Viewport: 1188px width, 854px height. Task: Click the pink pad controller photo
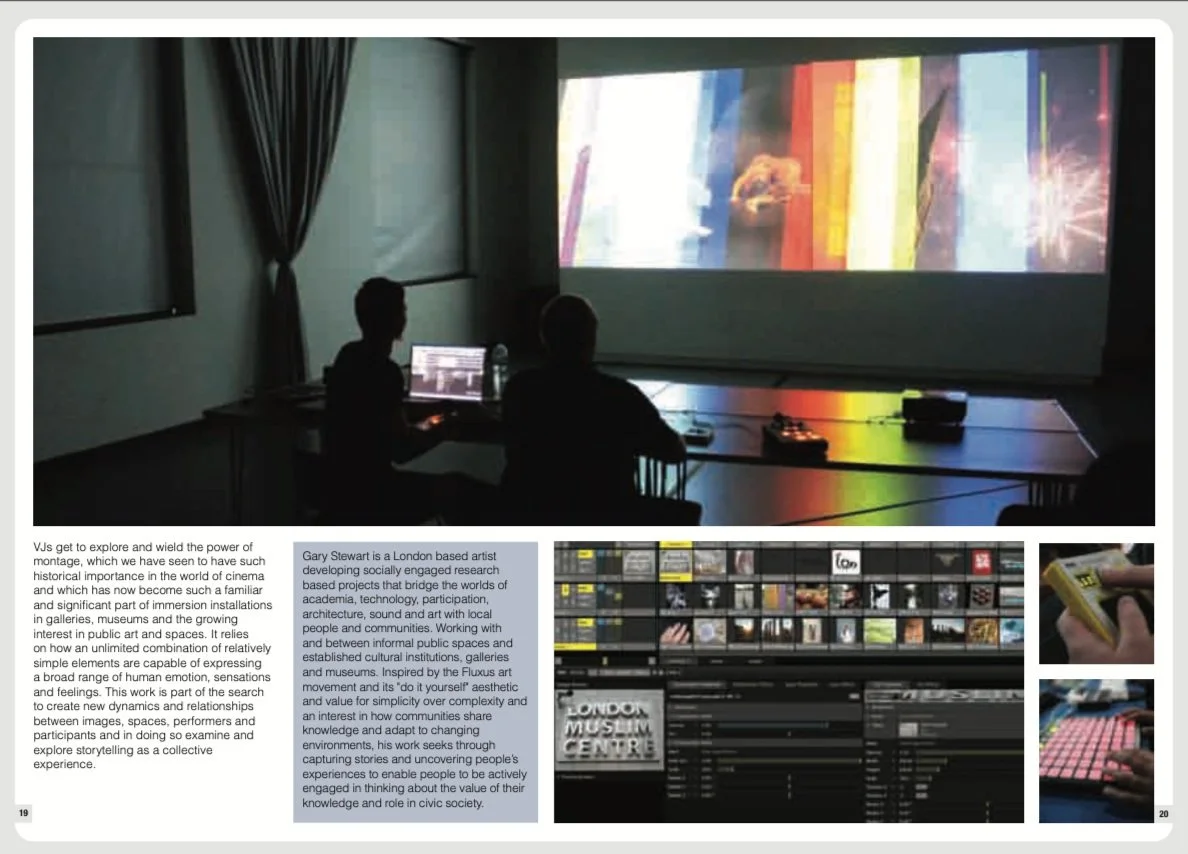[x=1096, y=751]
